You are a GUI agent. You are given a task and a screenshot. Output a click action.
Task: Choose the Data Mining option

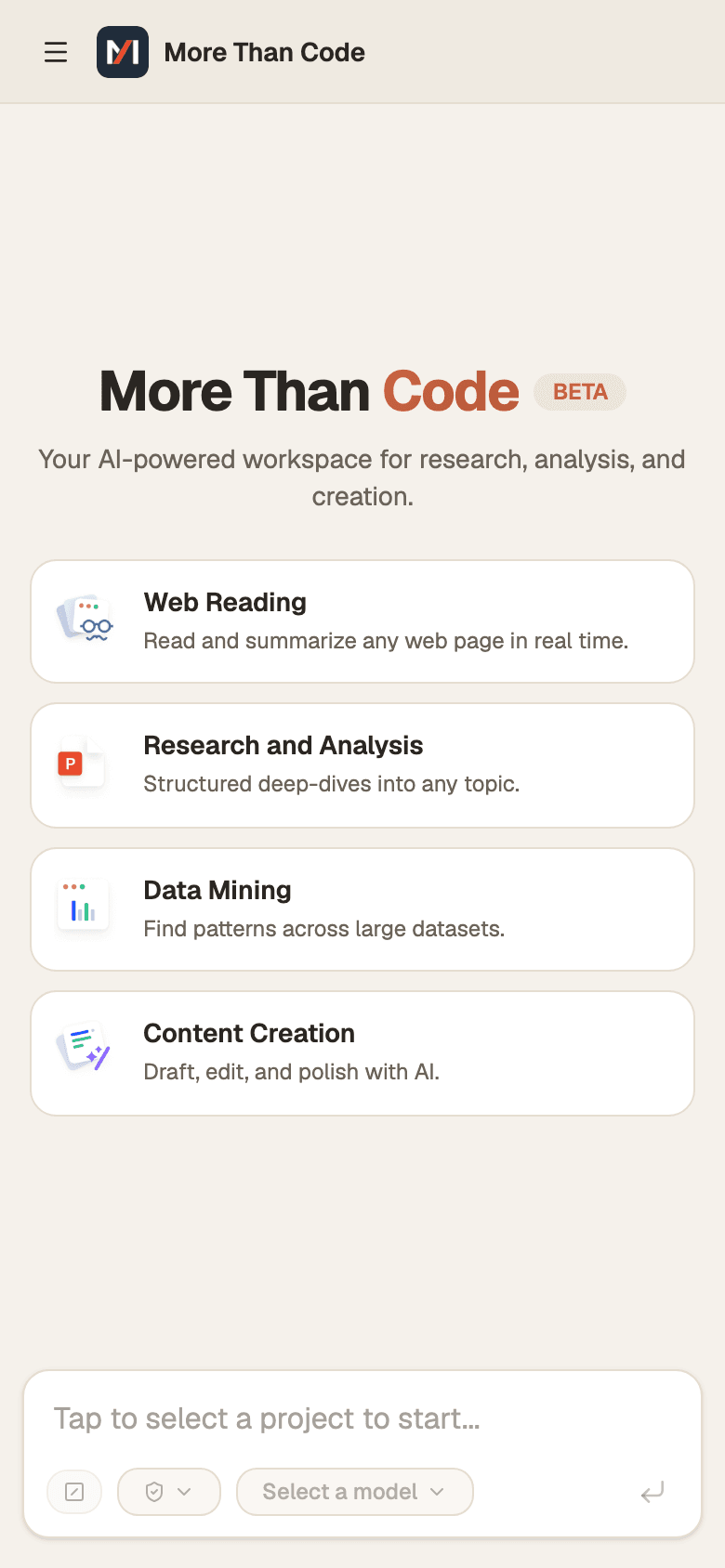(x=362, y=909)
